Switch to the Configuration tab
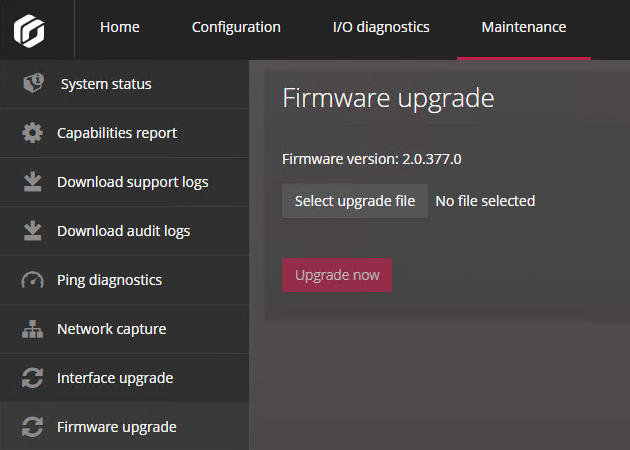 click(x=236, y=27)
